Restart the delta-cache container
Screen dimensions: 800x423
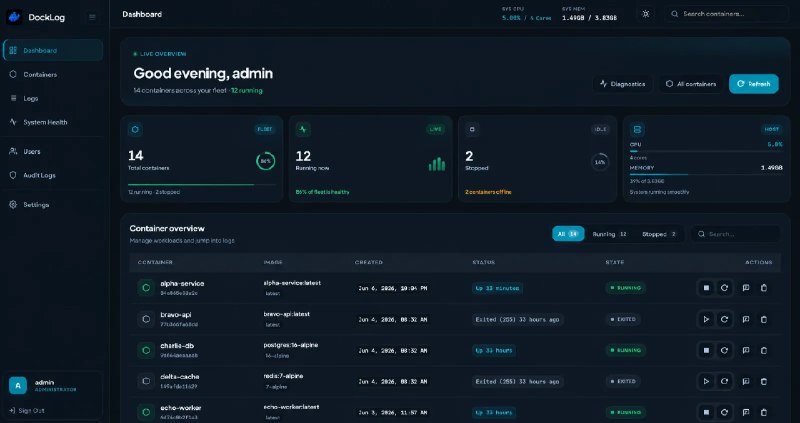(724, 381)
